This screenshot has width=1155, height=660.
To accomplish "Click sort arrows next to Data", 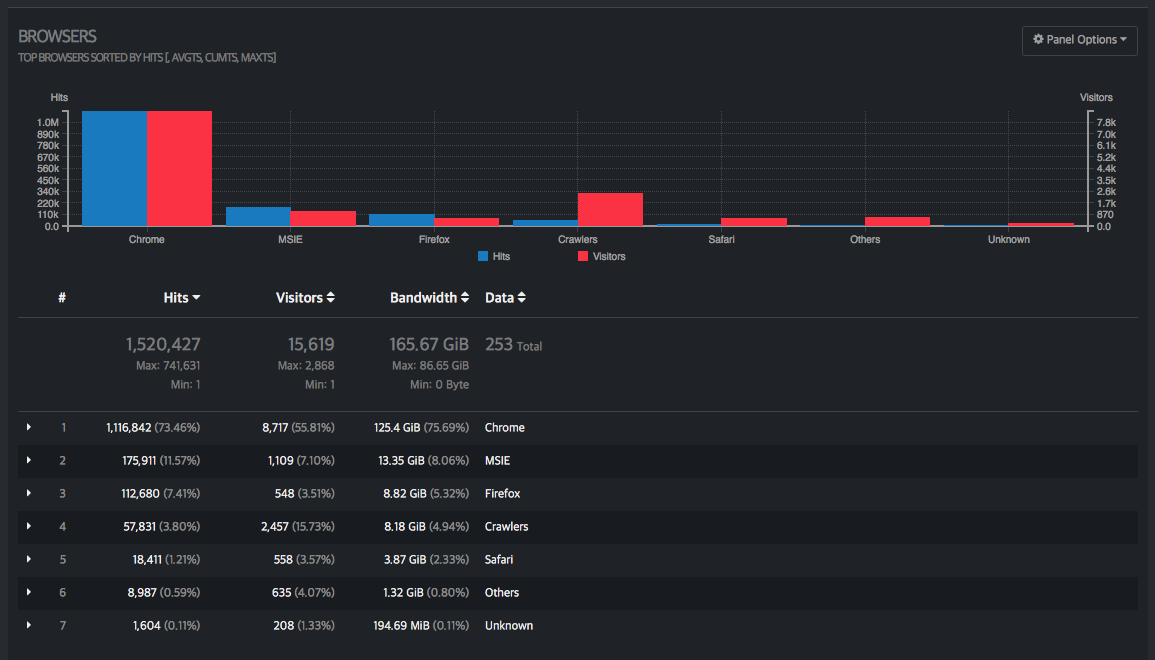I will pos(522,298).
